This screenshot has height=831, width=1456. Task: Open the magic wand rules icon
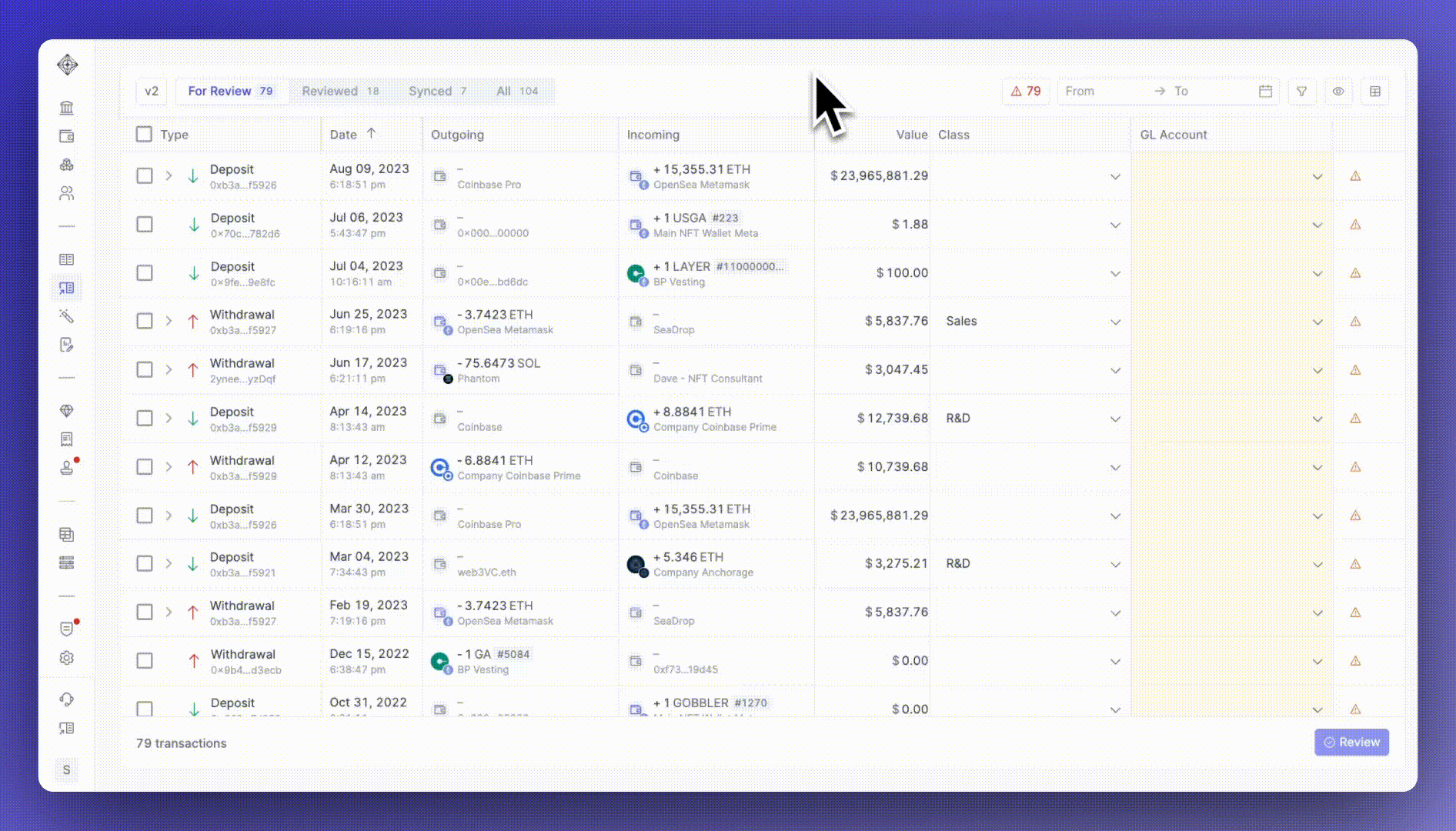[67, 316]
